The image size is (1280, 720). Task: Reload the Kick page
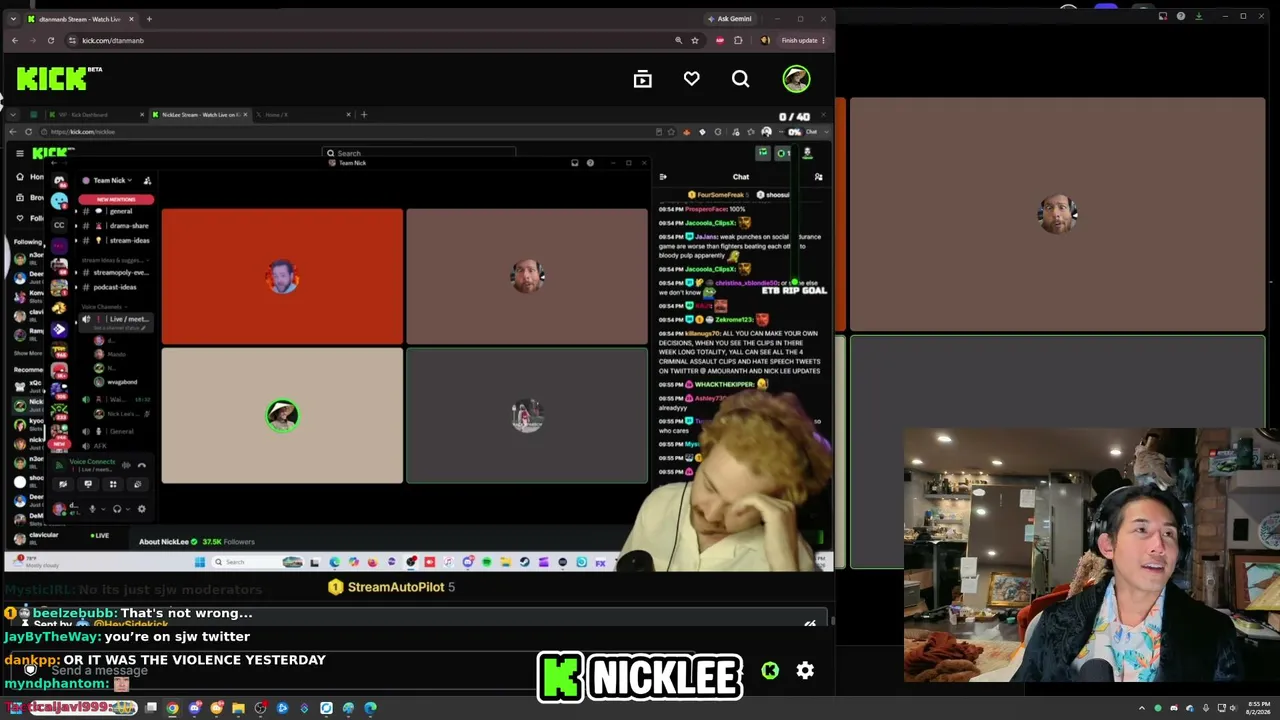pyautogui.click(x=50, y=40)
